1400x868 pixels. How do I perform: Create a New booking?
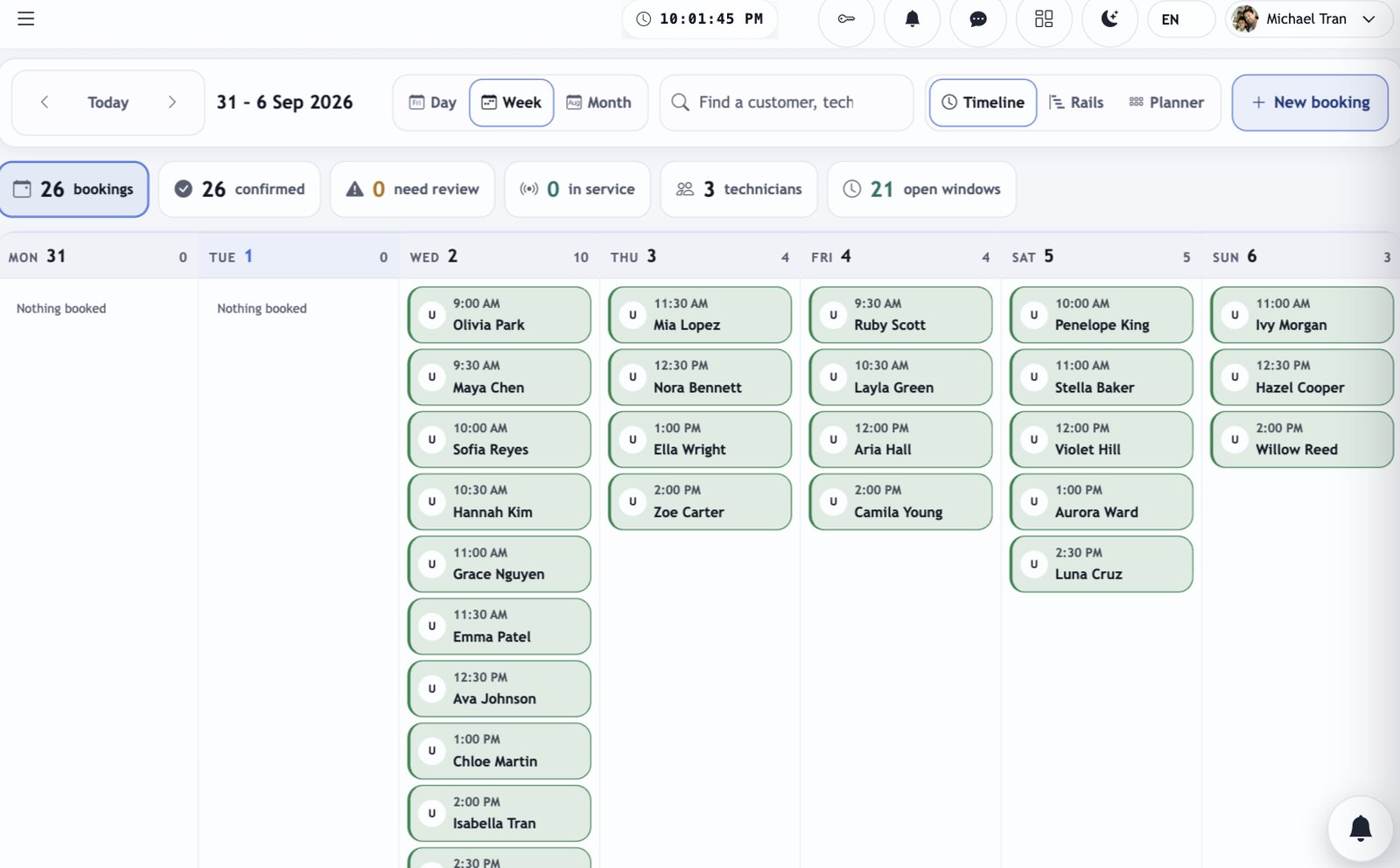[1310, 102]
